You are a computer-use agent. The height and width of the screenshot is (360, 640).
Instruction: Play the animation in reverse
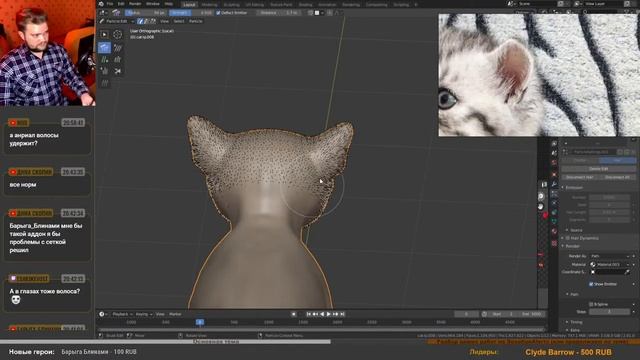tap(322, 314)
